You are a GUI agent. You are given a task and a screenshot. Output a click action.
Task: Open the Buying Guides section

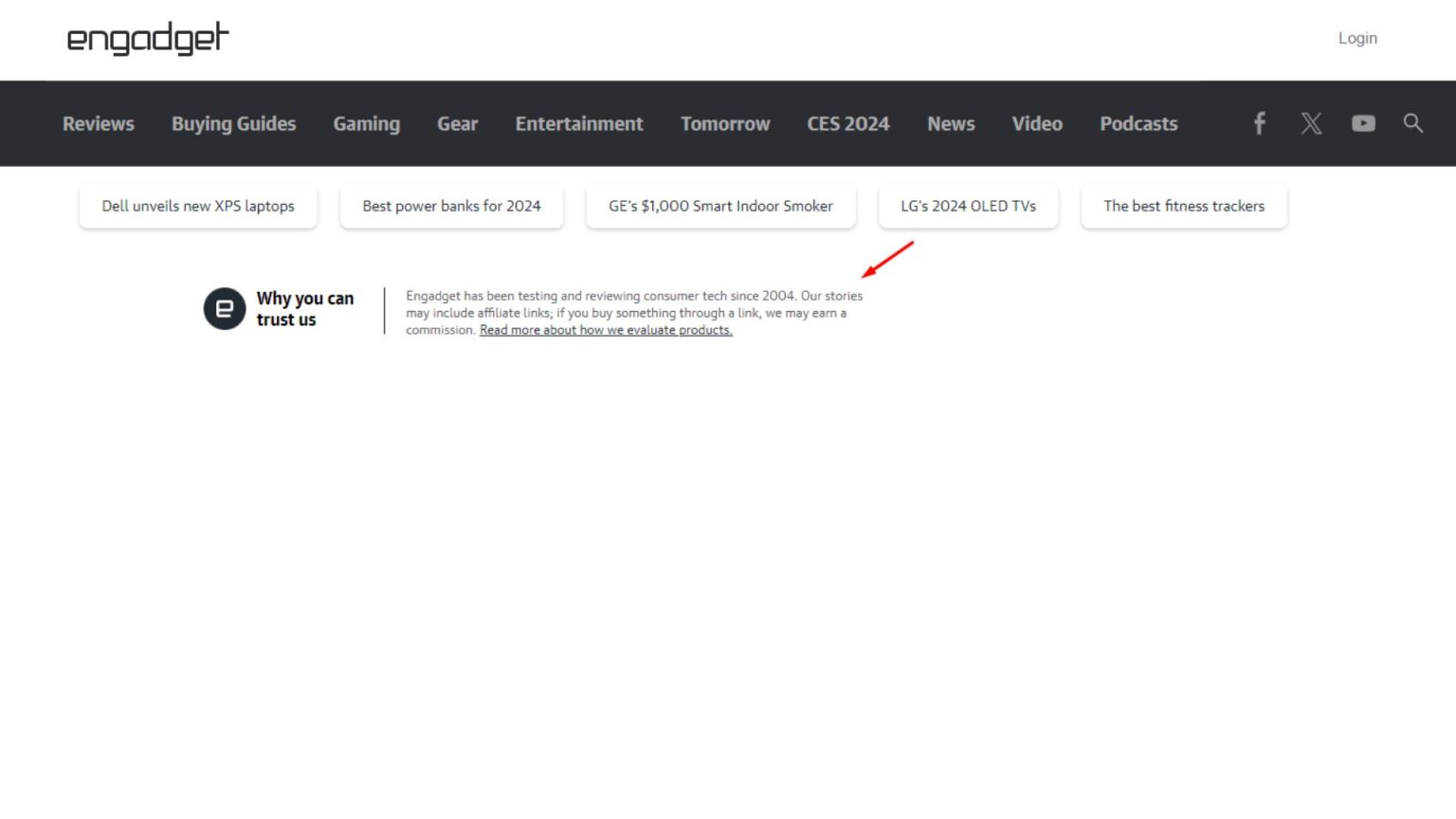pyautogui.click(x=233, y=123)
